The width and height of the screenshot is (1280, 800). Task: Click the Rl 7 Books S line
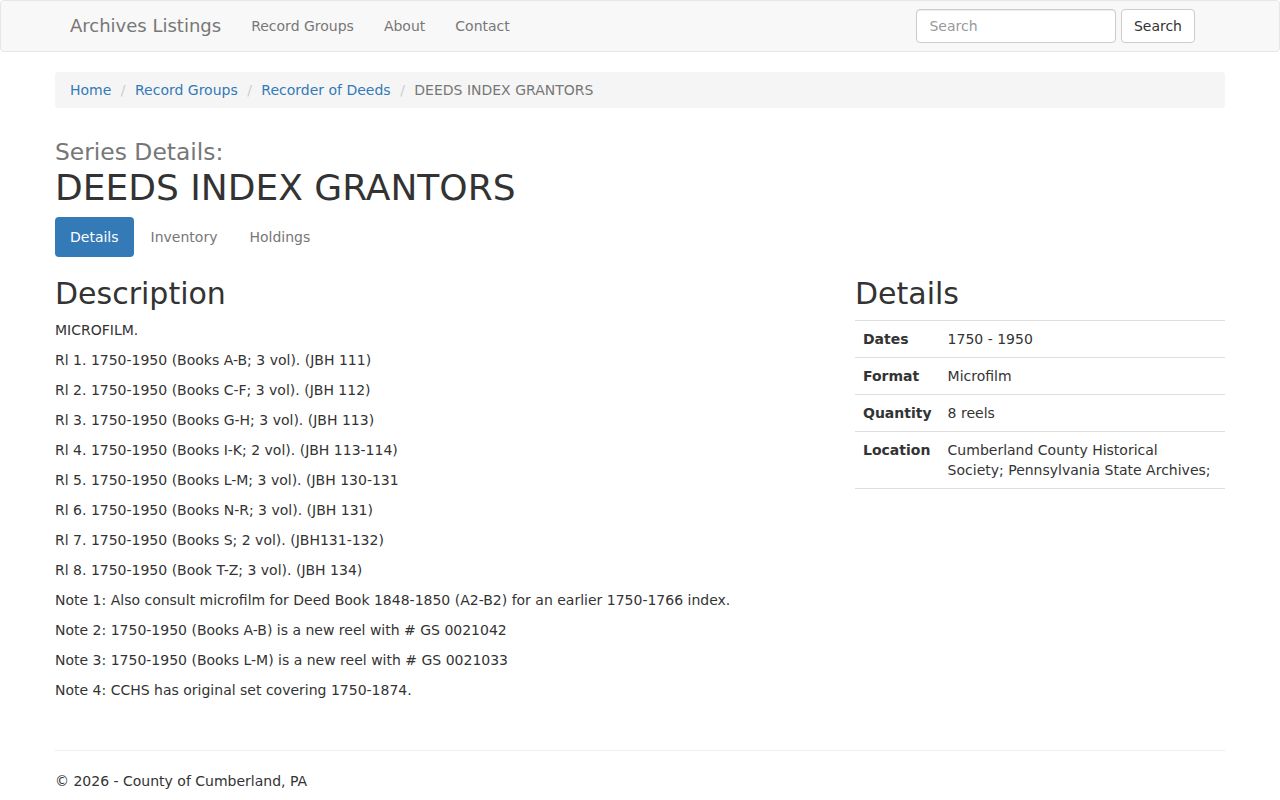click(219, 540)
